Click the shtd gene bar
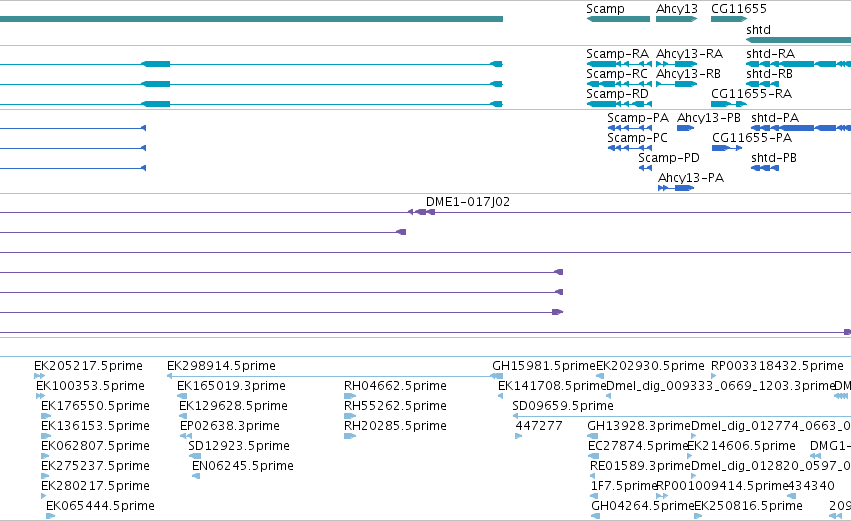851x521 pixels. coord(798,40)
